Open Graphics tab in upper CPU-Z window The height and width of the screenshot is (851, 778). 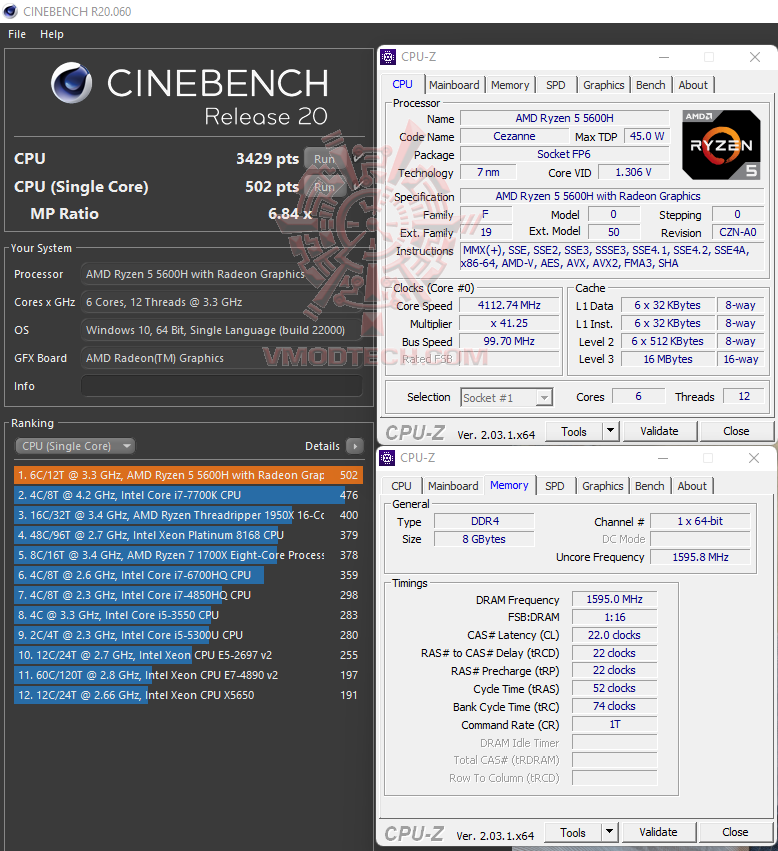603,85
